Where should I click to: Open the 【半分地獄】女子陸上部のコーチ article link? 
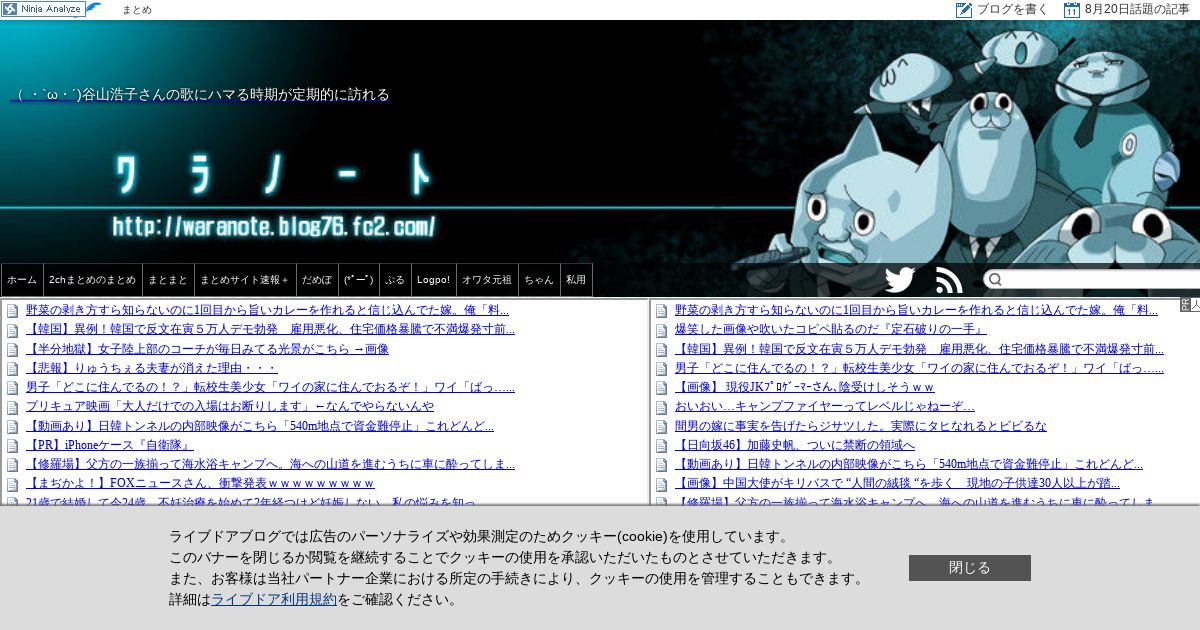coord(207,349)
